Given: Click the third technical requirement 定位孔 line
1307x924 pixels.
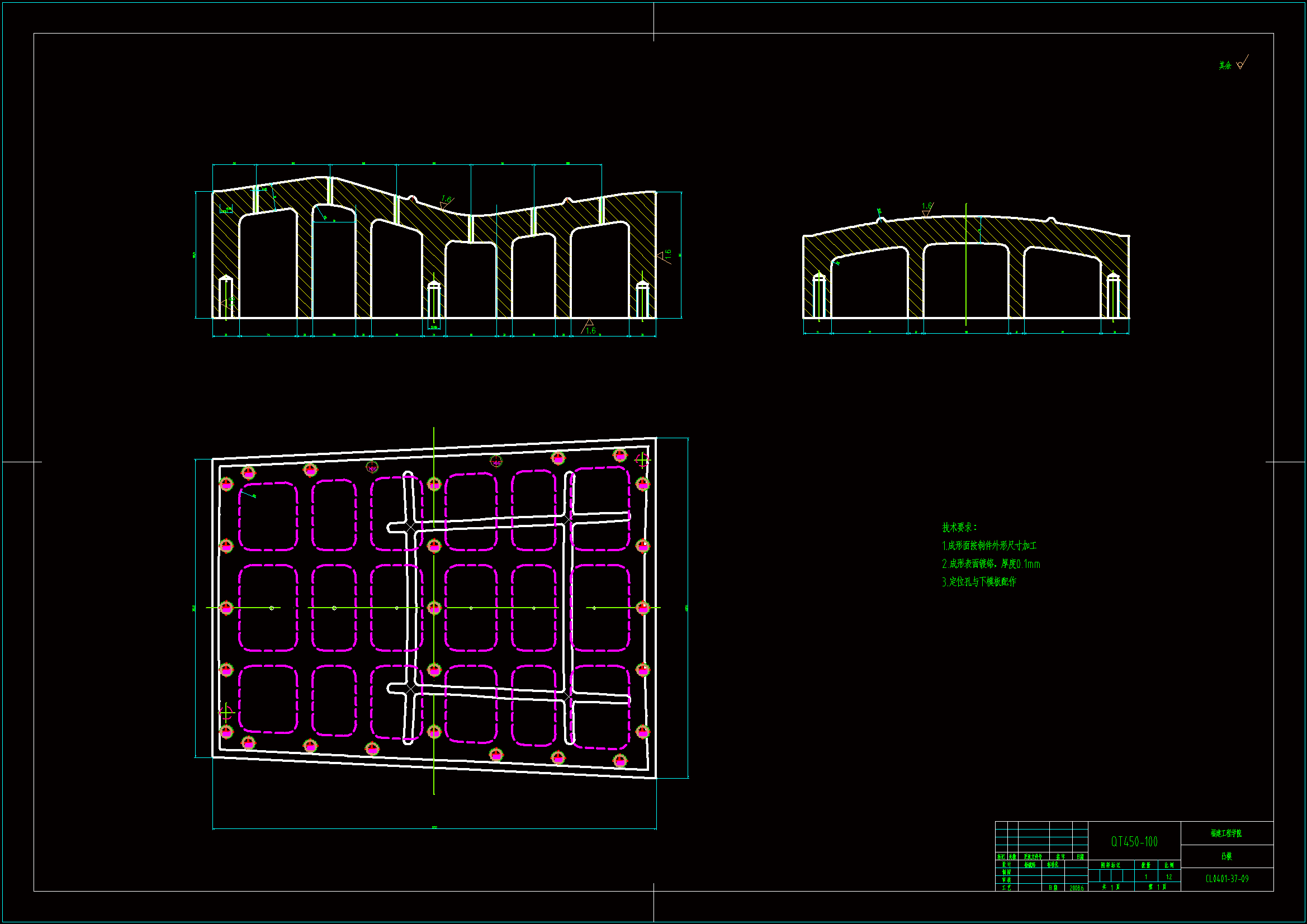Looking at the screenshot, I should coord(979,582).
